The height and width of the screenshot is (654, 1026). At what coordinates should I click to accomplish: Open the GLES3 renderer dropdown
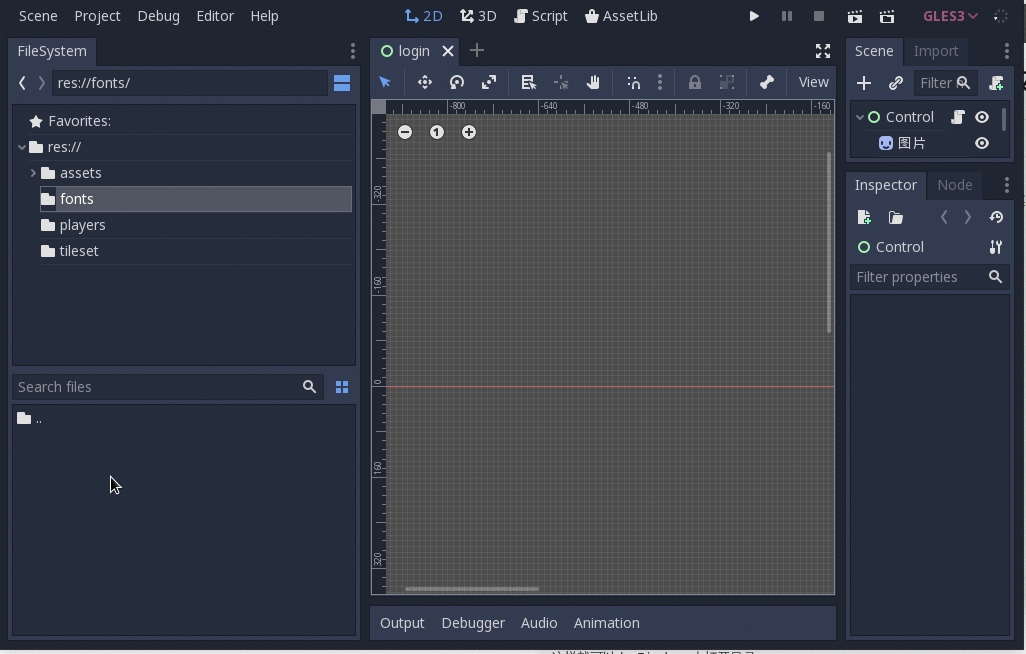point(947,16)
